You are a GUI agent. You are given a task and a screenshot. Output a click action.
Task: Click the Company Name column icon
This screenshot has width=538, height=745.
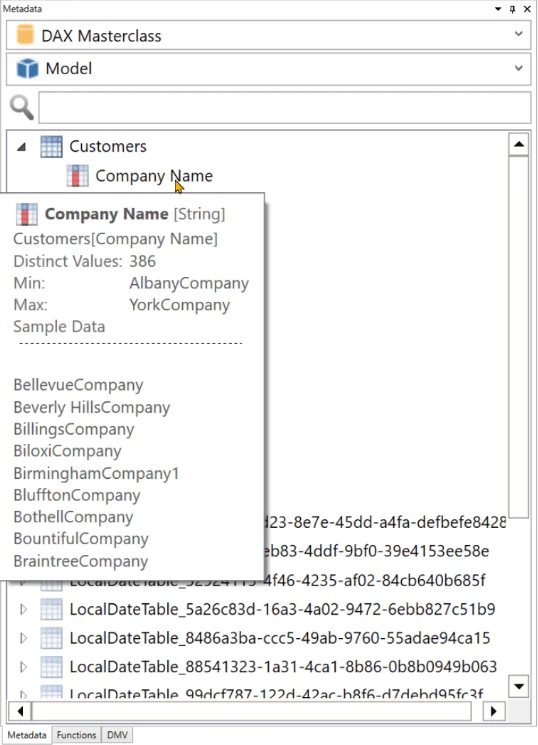click(77, 176)
